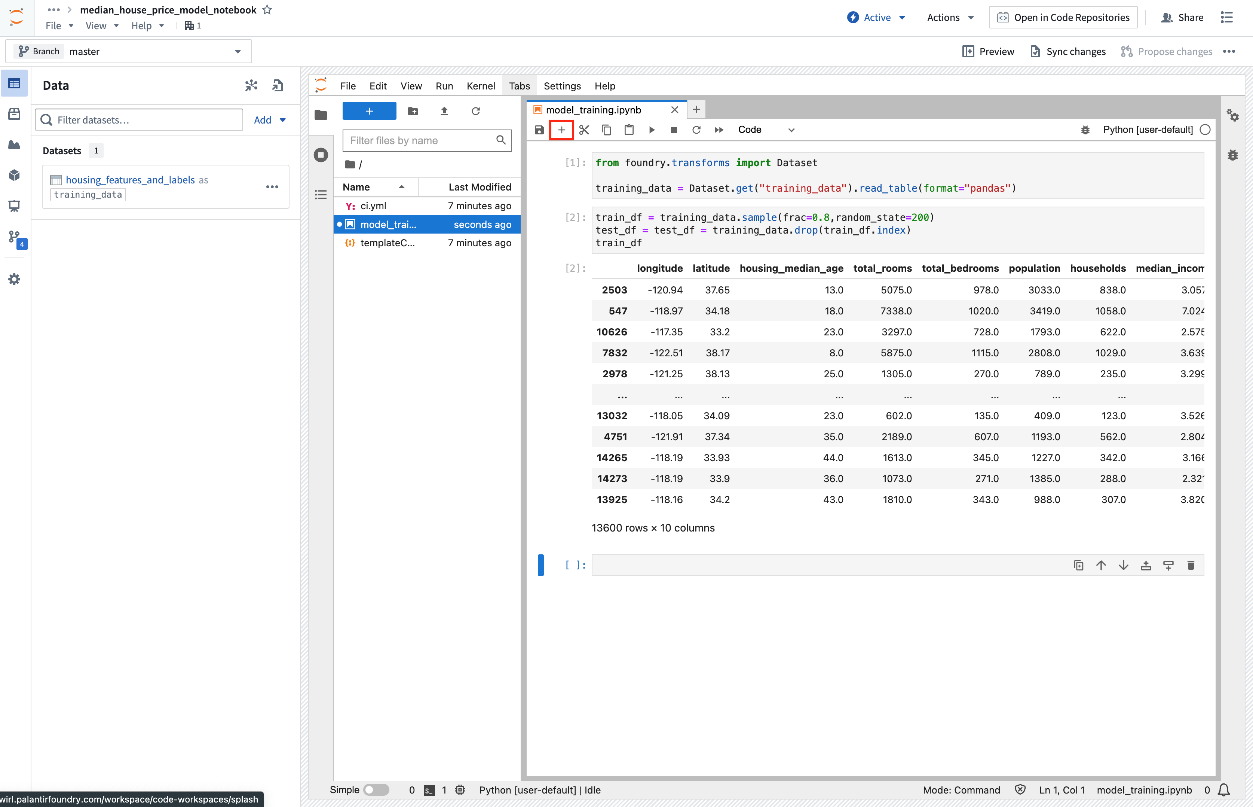Click the Python [user-default] kernel name
The image size is (1253, 807).
tap(1149, 130)
